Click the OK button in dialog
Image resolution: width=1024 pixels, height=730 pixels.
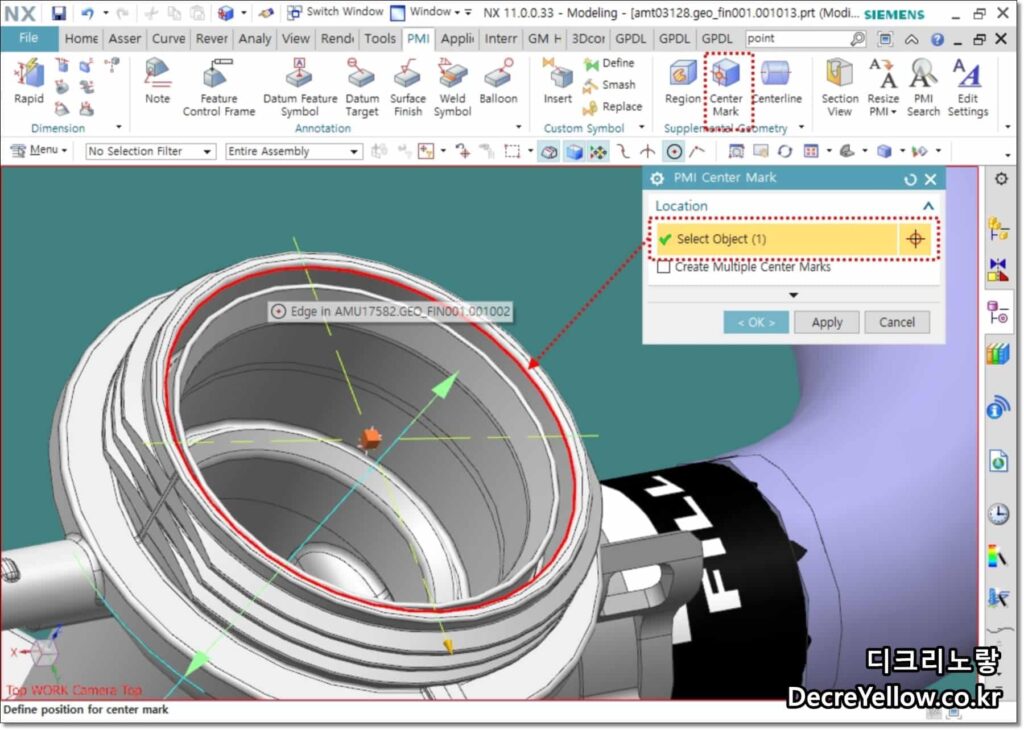pos(756,322)
